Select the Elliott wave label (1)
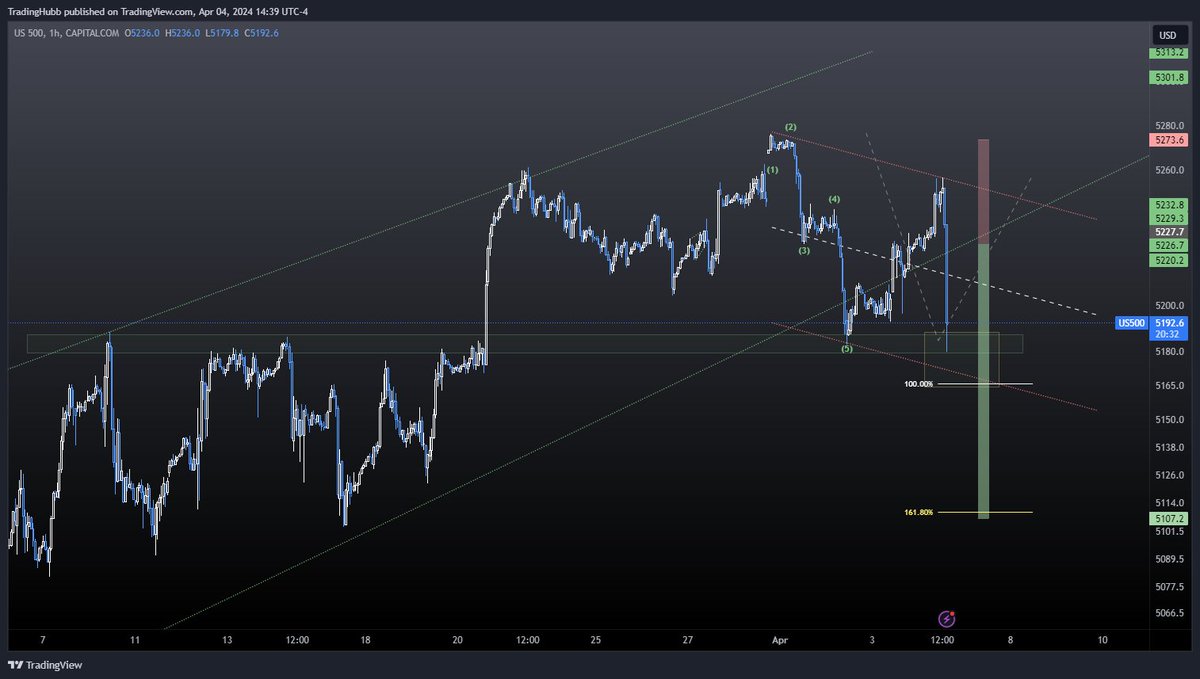This screenshot has height=679, width=1200. [772, 170]
